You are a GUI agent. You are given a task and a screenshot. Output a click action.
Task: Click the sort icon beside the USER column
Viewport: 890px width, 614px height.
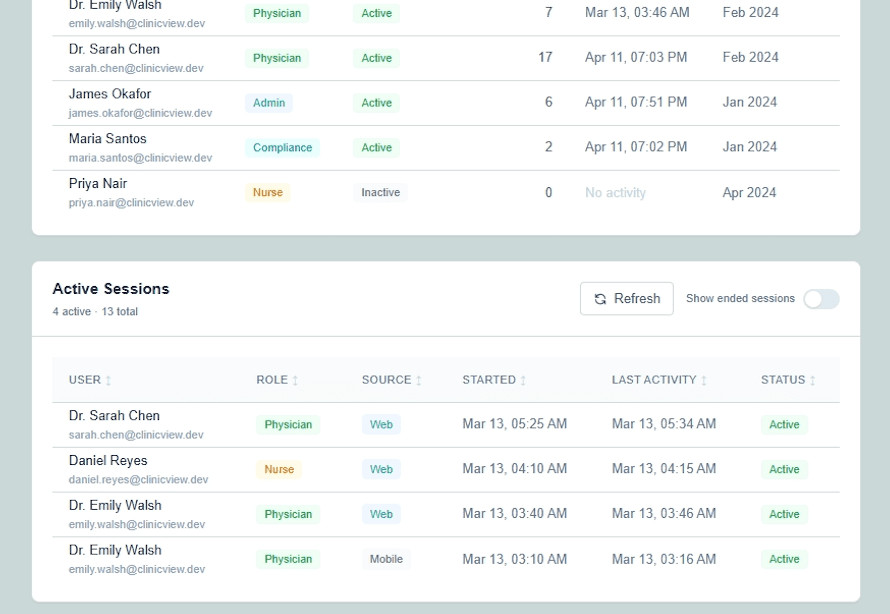tap(107, 380)
